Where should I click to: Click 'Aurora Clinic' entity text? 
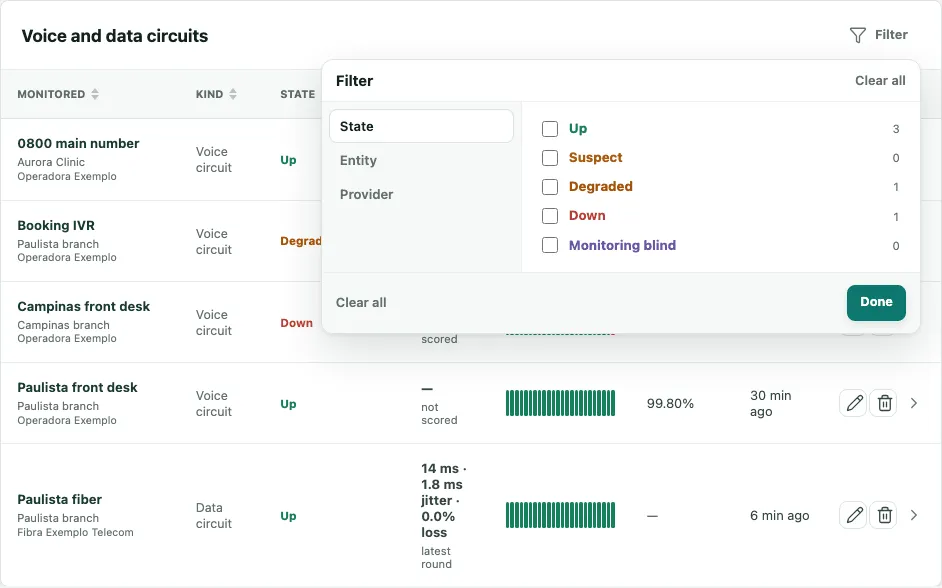51,162
